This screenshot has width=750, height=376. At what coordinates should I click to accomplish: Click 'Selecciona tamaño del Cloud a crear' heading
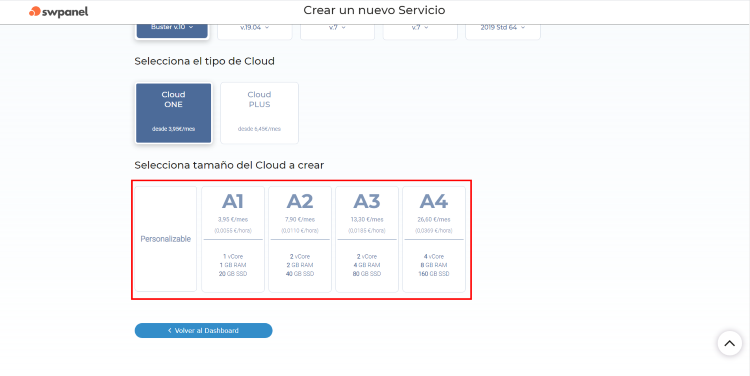coord(229,165)
